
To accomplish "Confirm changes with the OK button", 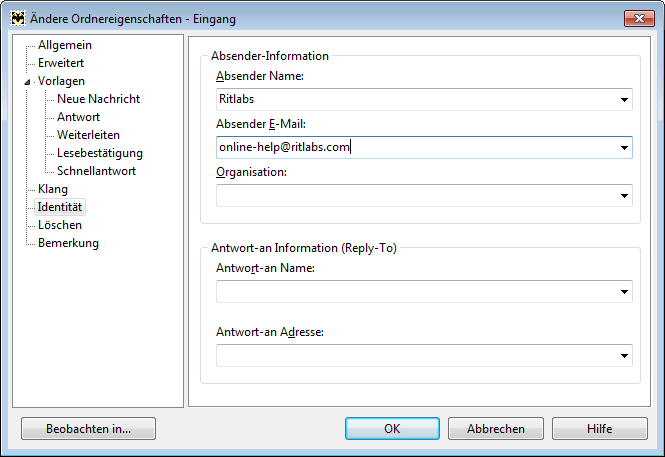I will point(392,429).
